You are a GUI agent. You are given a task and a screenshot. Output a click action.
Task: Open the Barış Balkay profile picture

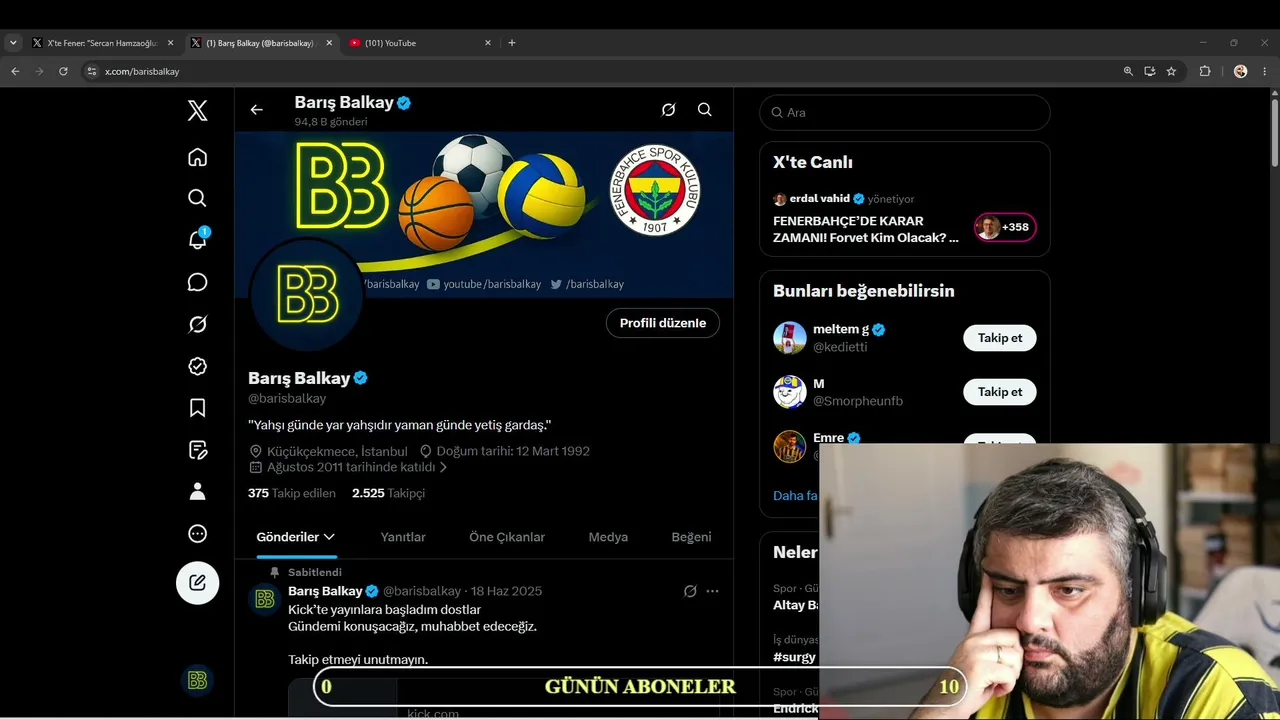306,296
